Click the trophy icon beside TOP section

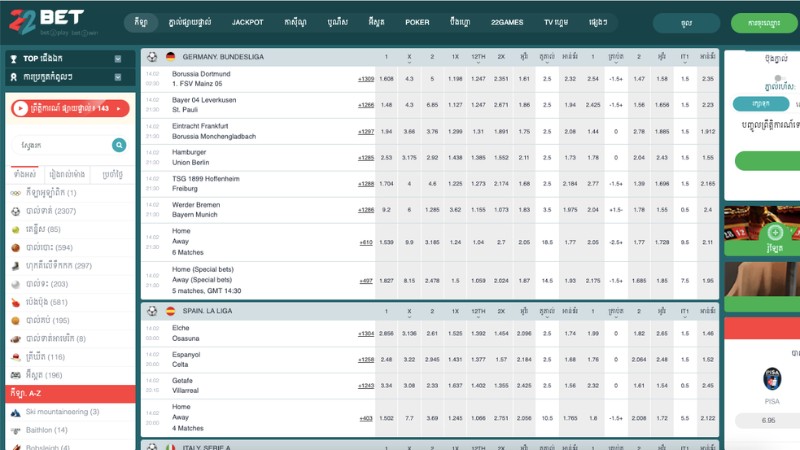(13, 59)
